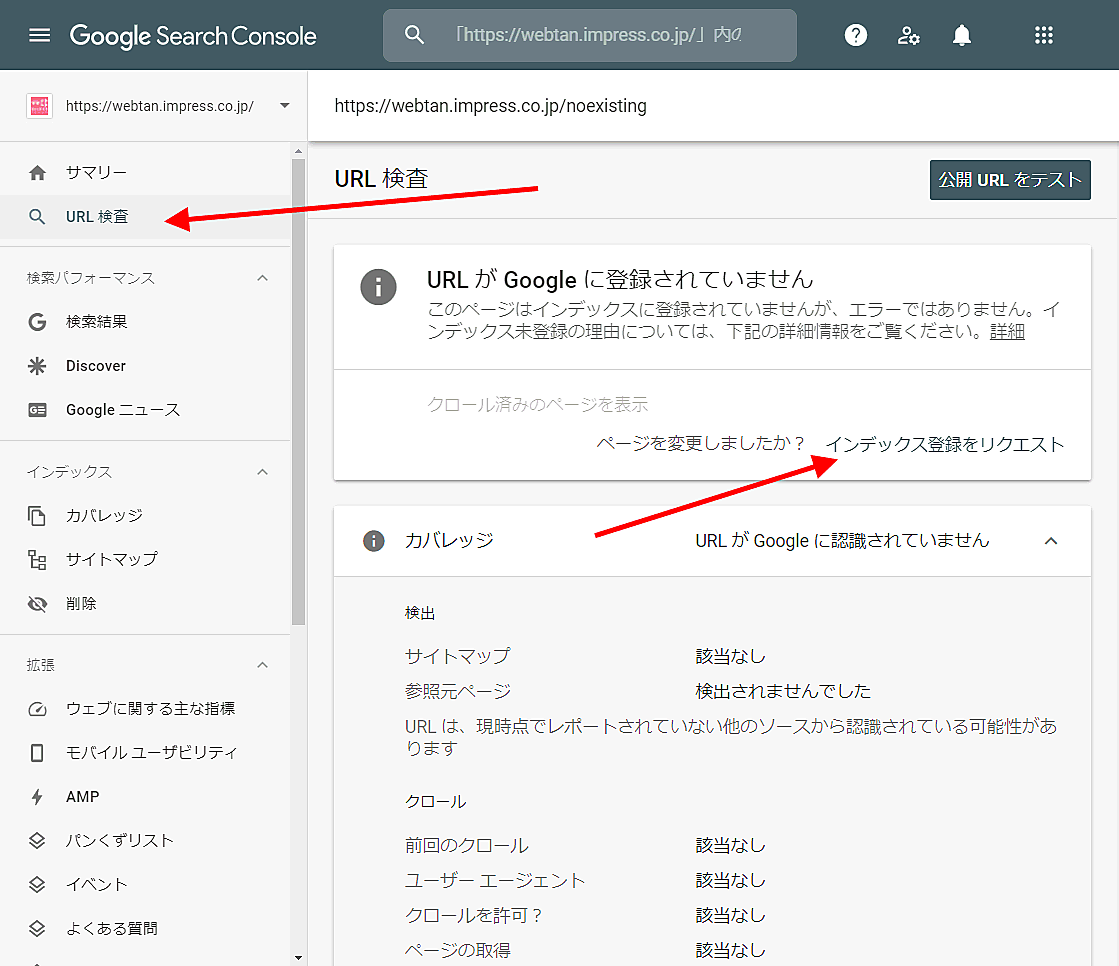
Task: Collapse the インデックス sidebar section
Action: tap(263, 472)
